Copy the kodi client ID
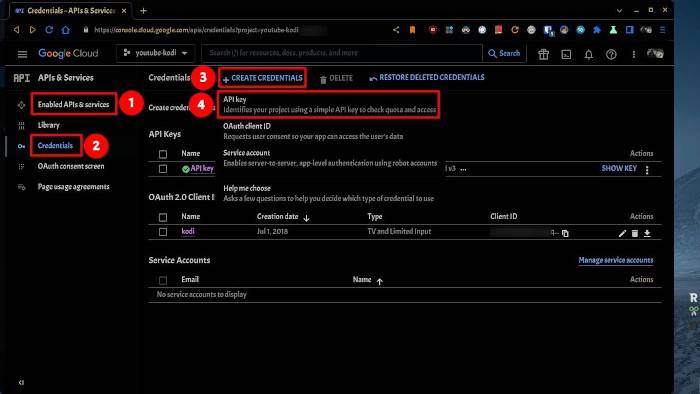The height and width of the screenshot is (394, 700). point(565,233)
